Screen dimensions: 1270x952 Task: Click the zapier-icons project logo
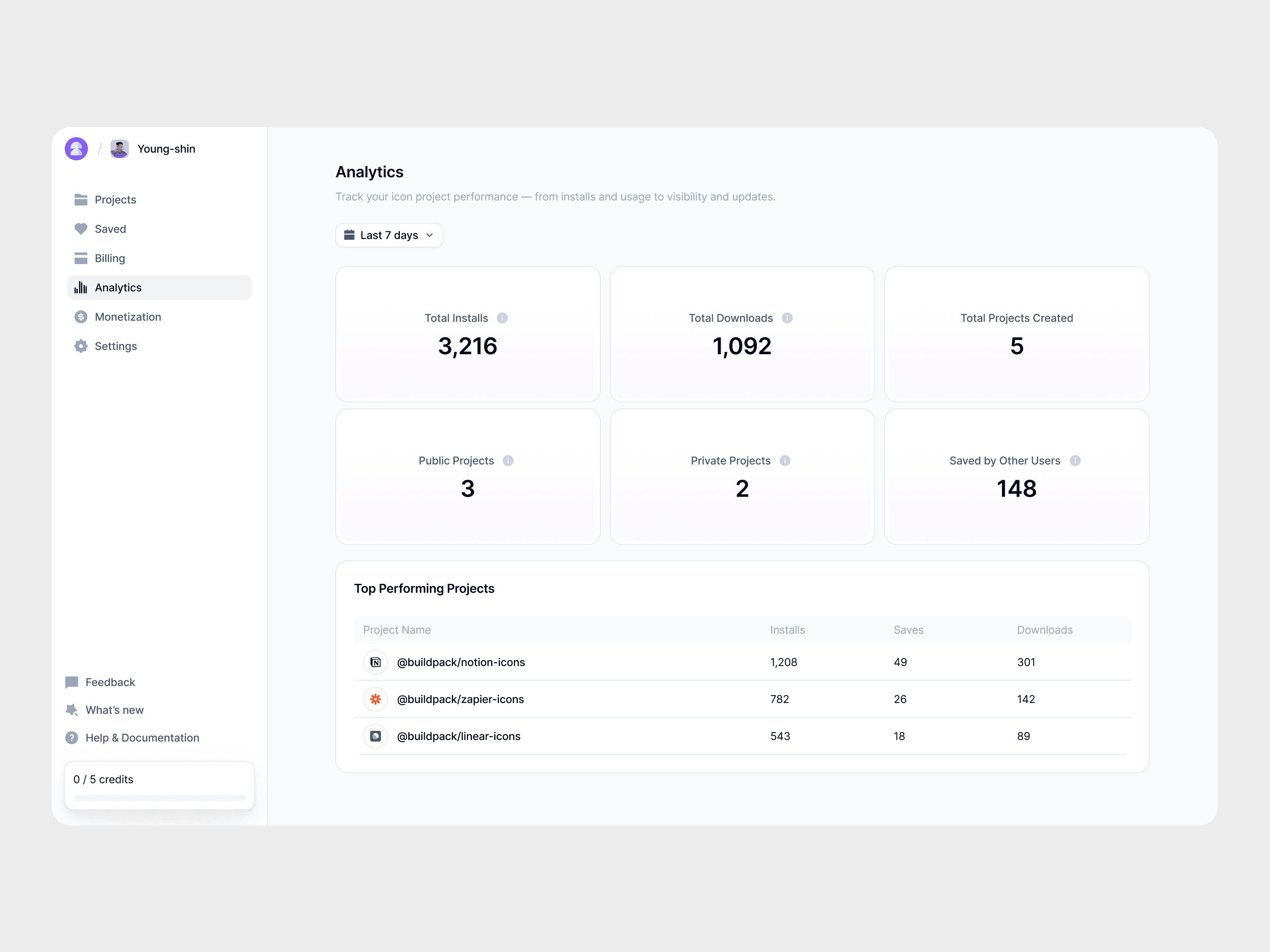pyautogui.click(x=376, y=699)
